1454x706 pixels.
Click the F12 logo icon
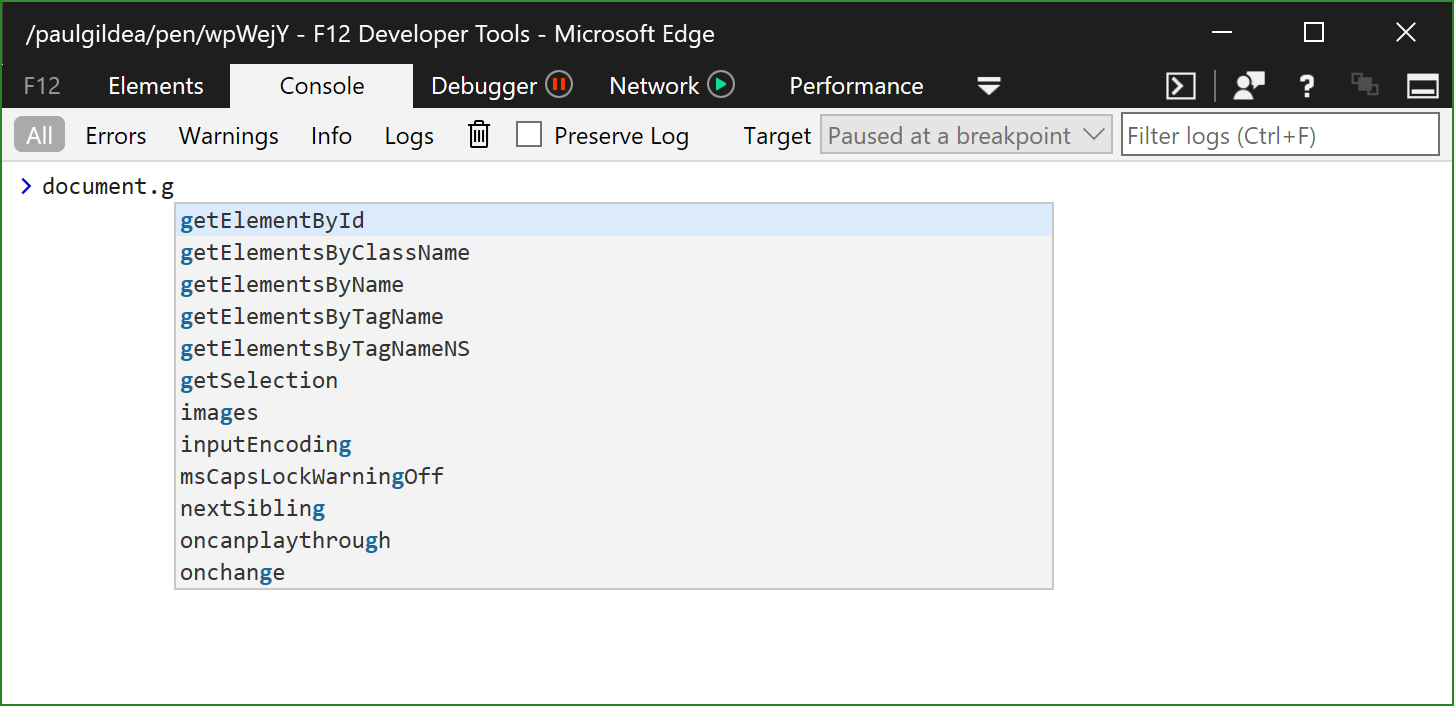tap(40, 86)
